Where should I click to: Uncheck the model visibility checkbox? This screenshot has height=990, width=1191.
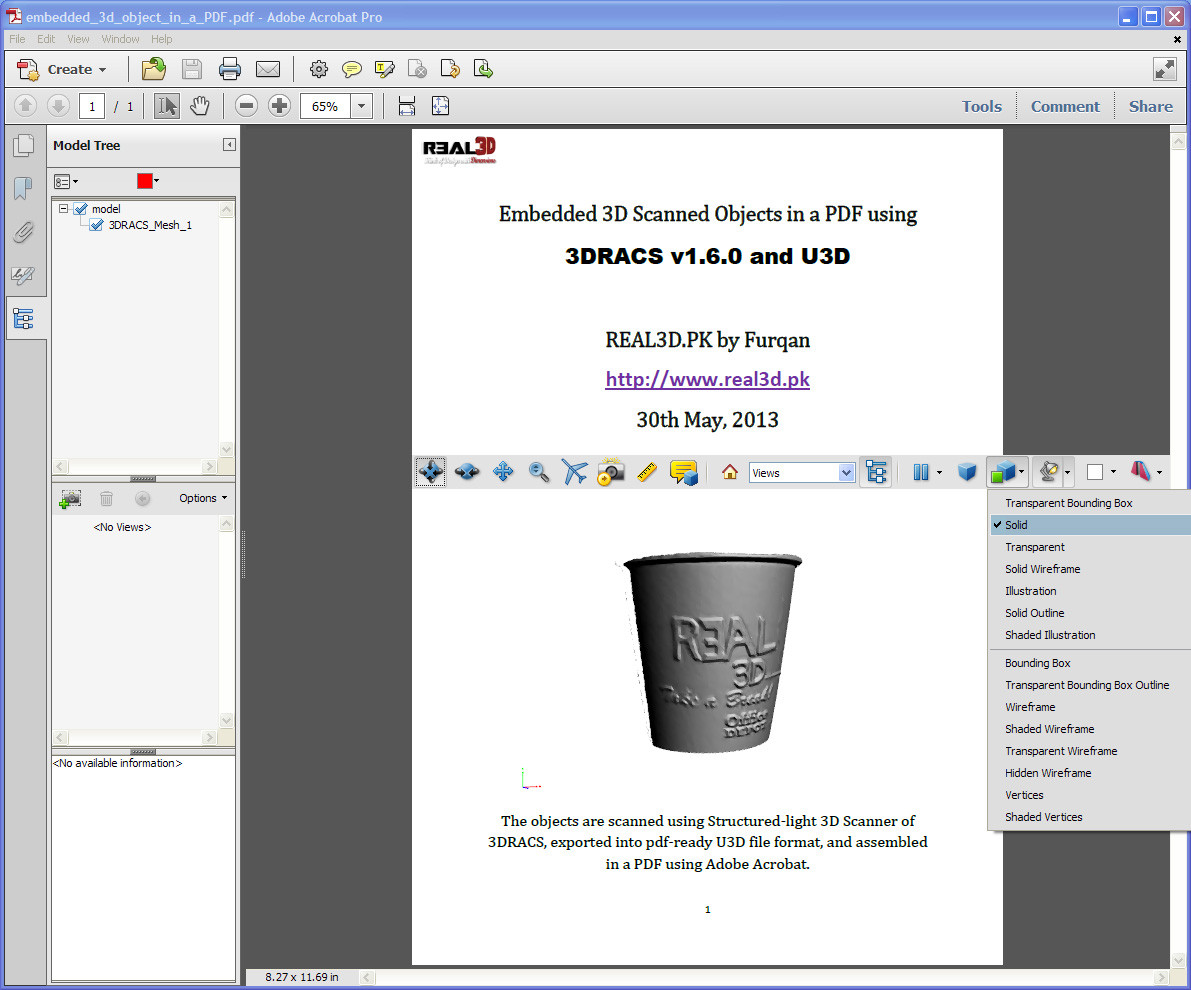click(x=81, y=209)
